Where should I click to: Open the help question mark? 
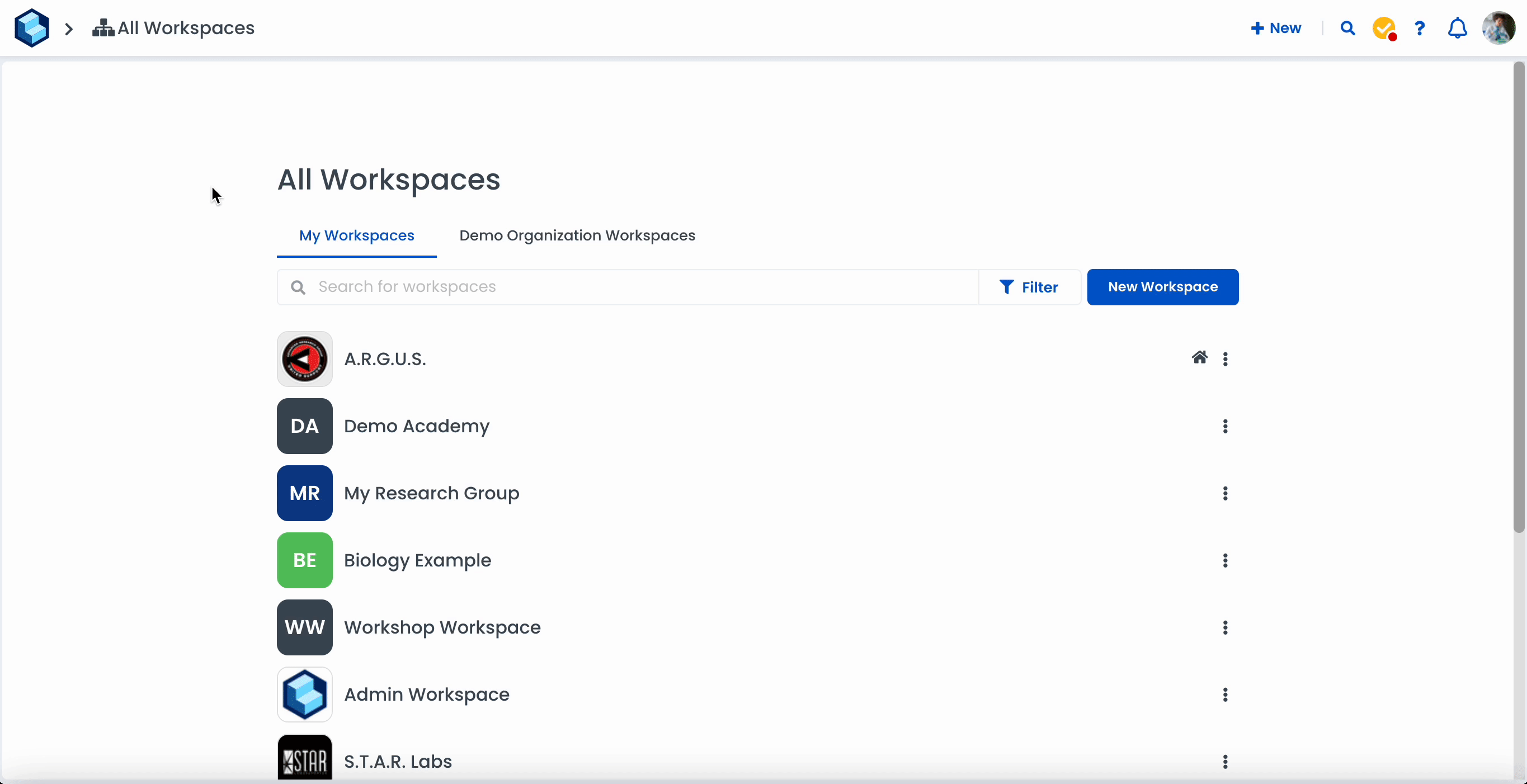[1420, 28]
